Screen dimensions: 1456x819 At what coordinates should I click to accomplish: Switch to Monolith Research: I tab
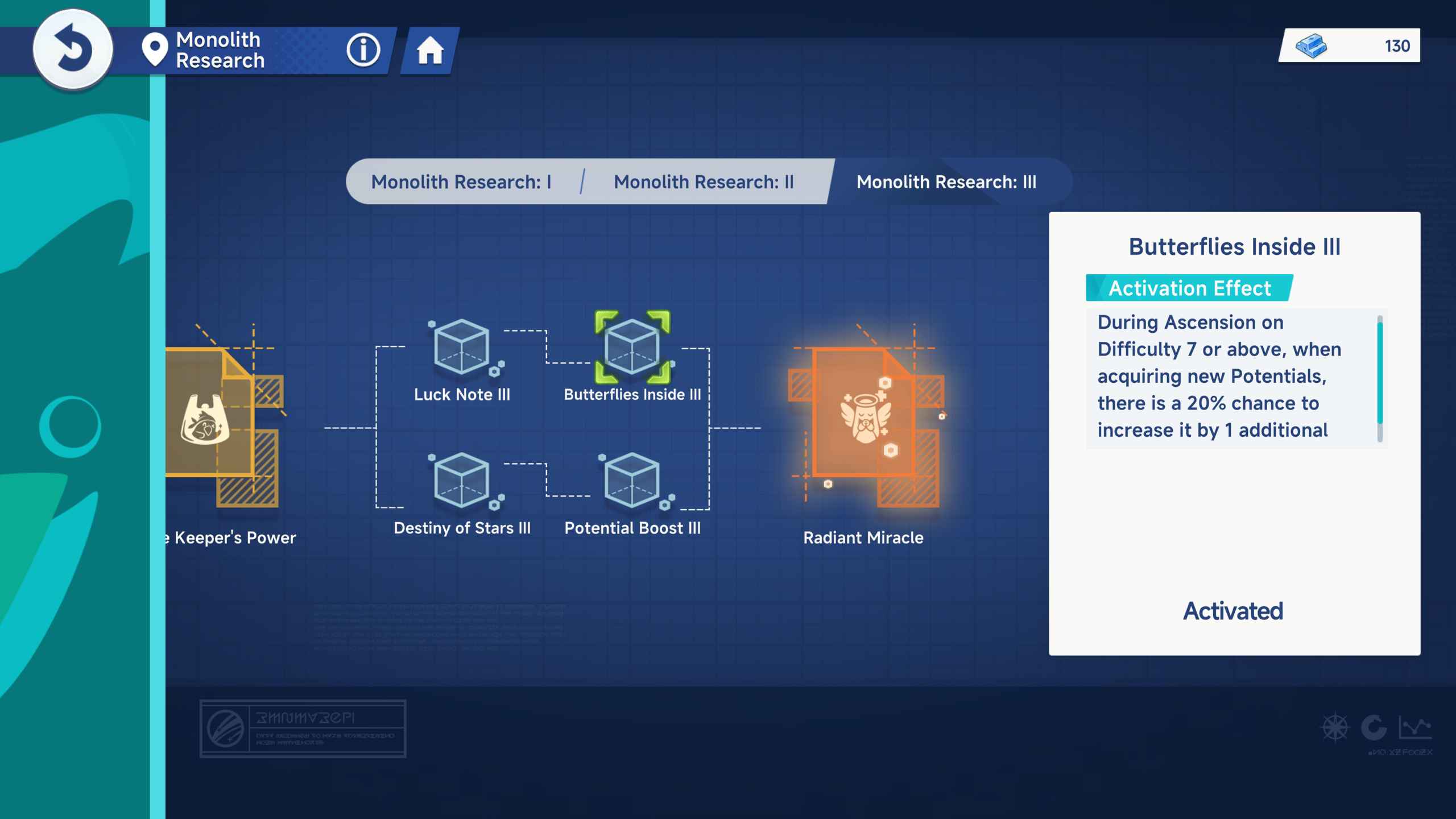(461, 182)
